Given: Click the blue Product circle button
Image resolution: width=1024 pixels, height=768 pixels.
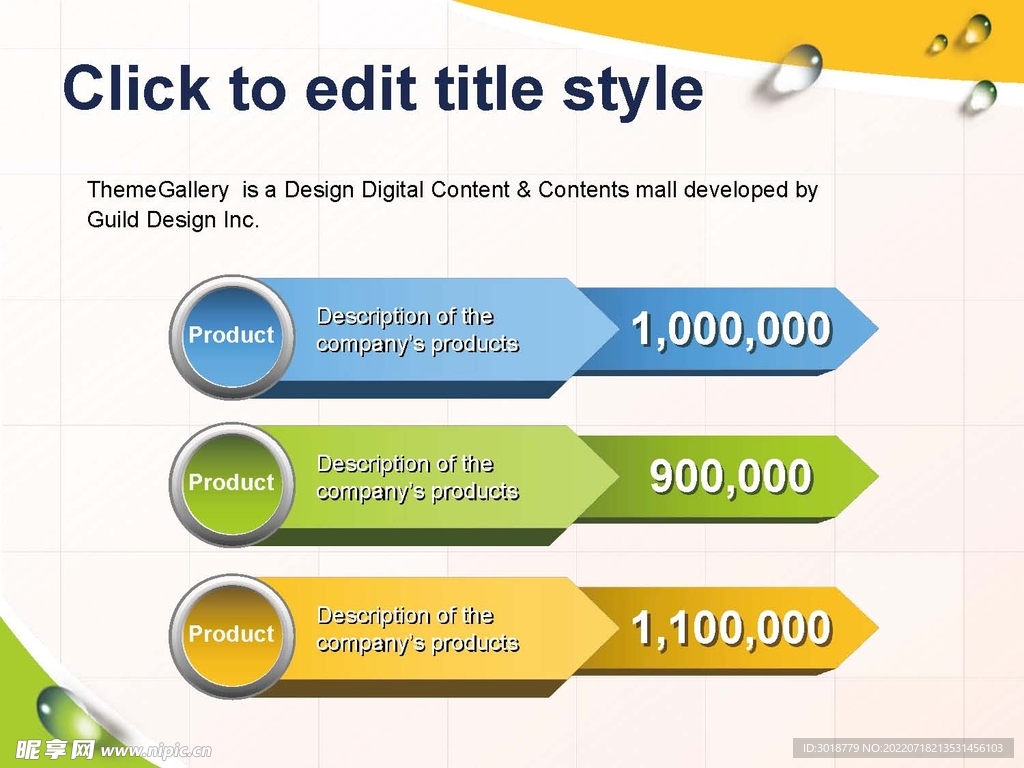Looking at the screenshot, I should pyautogui.click(x=231, y=336).
